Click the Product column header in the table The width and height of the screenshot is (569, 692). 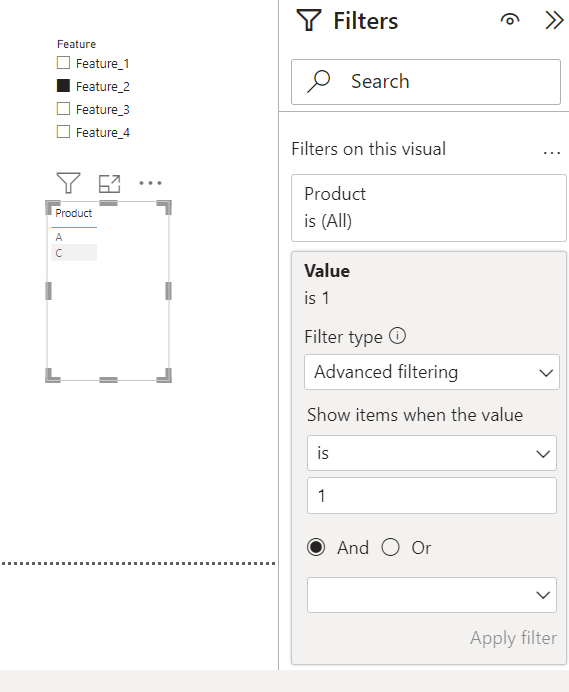(x=74, y=214)
